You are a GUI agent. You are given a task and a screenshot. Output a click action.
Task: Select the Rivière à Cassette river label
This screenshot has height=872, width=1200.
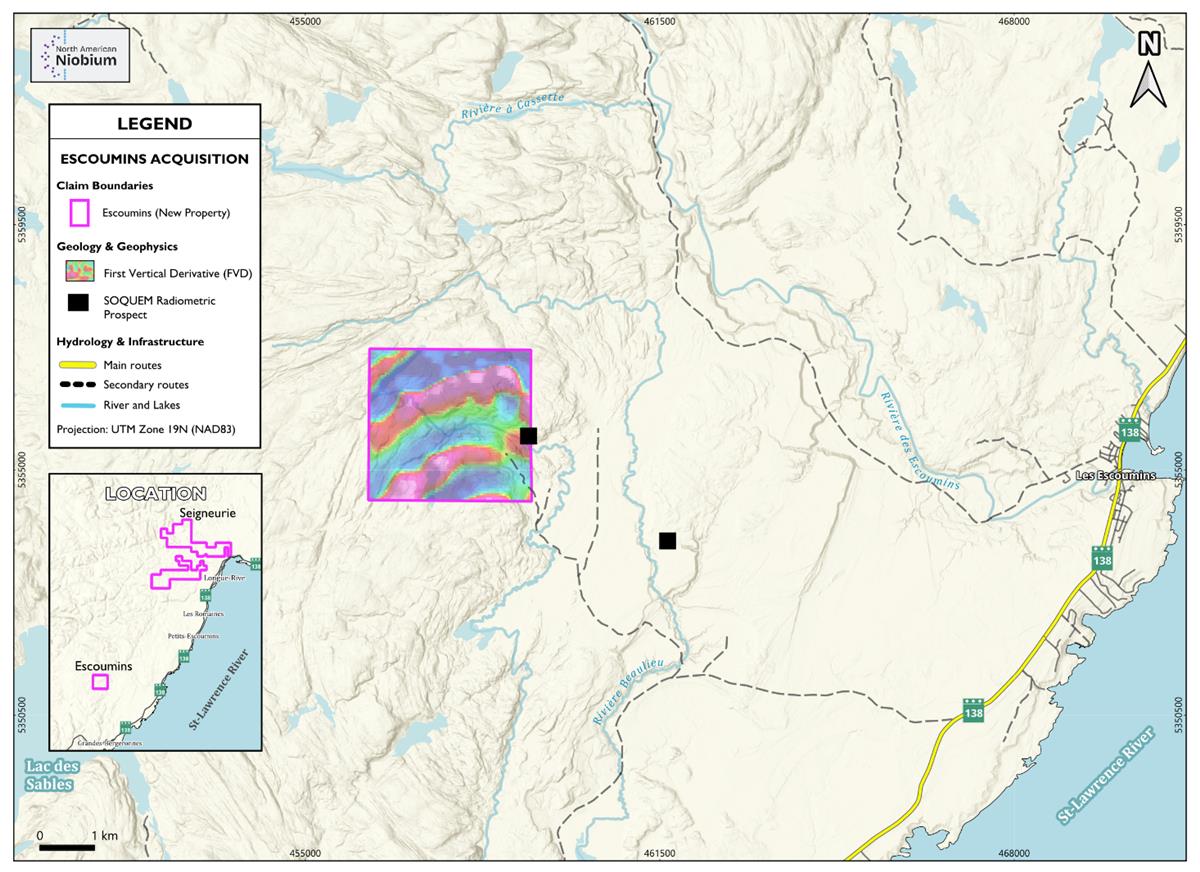point(512,107)
